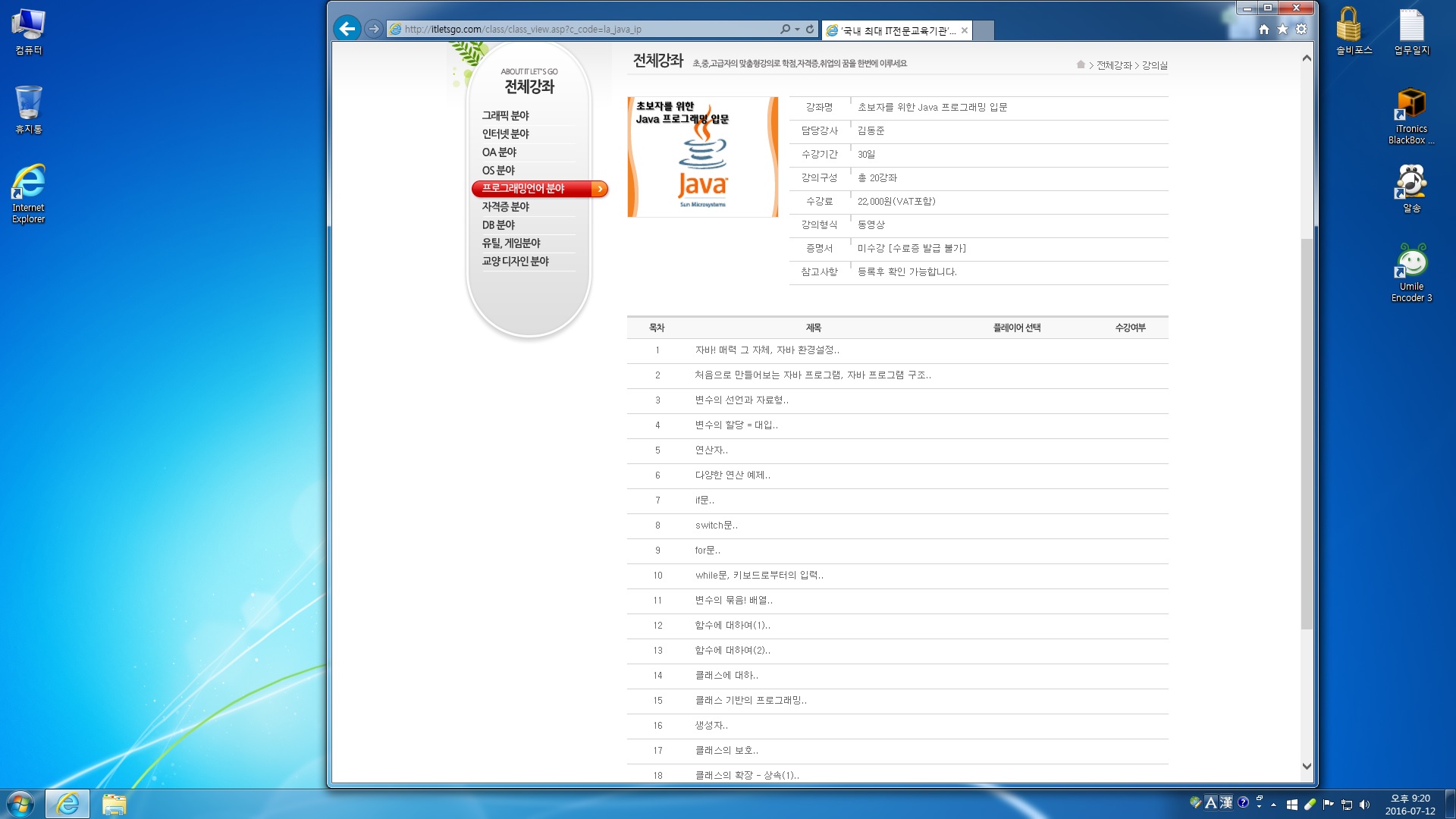The height and width of the screenshot is (819, 1456).
Task: Select the 업무일지 document icon
Action: click(1411, 31)
